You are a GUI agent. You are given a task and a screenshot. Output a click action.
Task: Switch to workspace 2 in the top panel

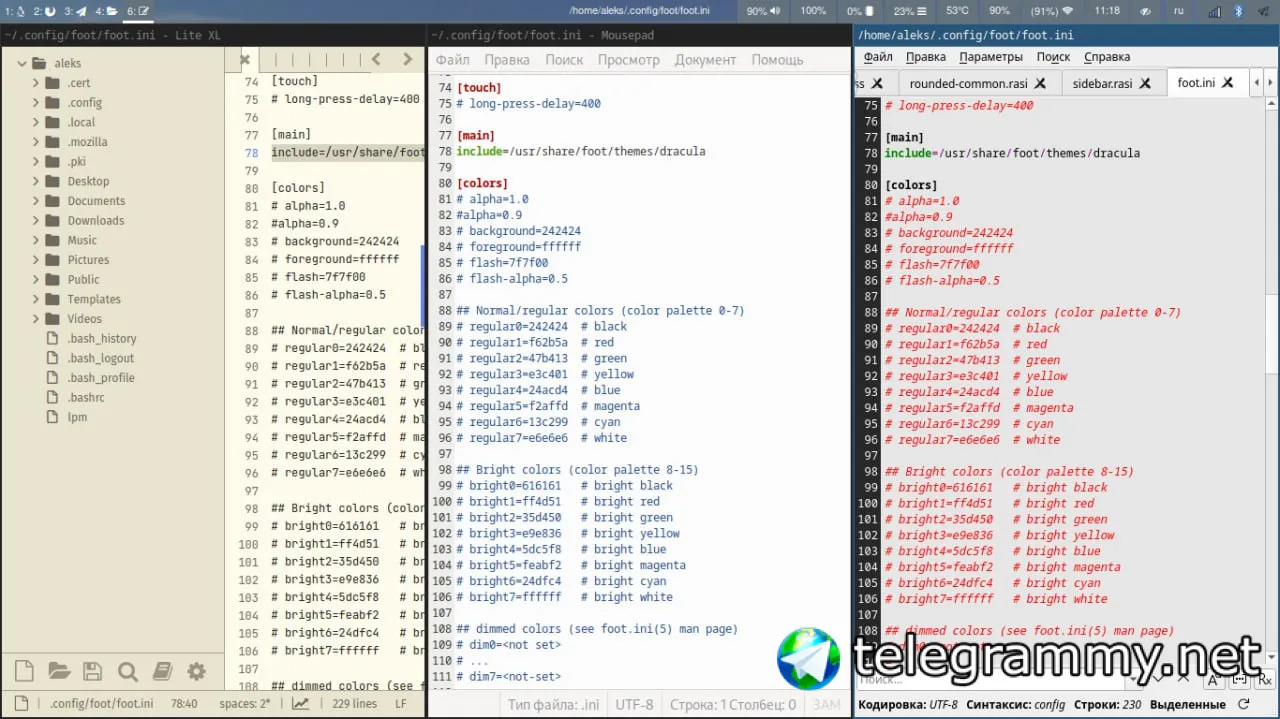click(x=44, y=11)
